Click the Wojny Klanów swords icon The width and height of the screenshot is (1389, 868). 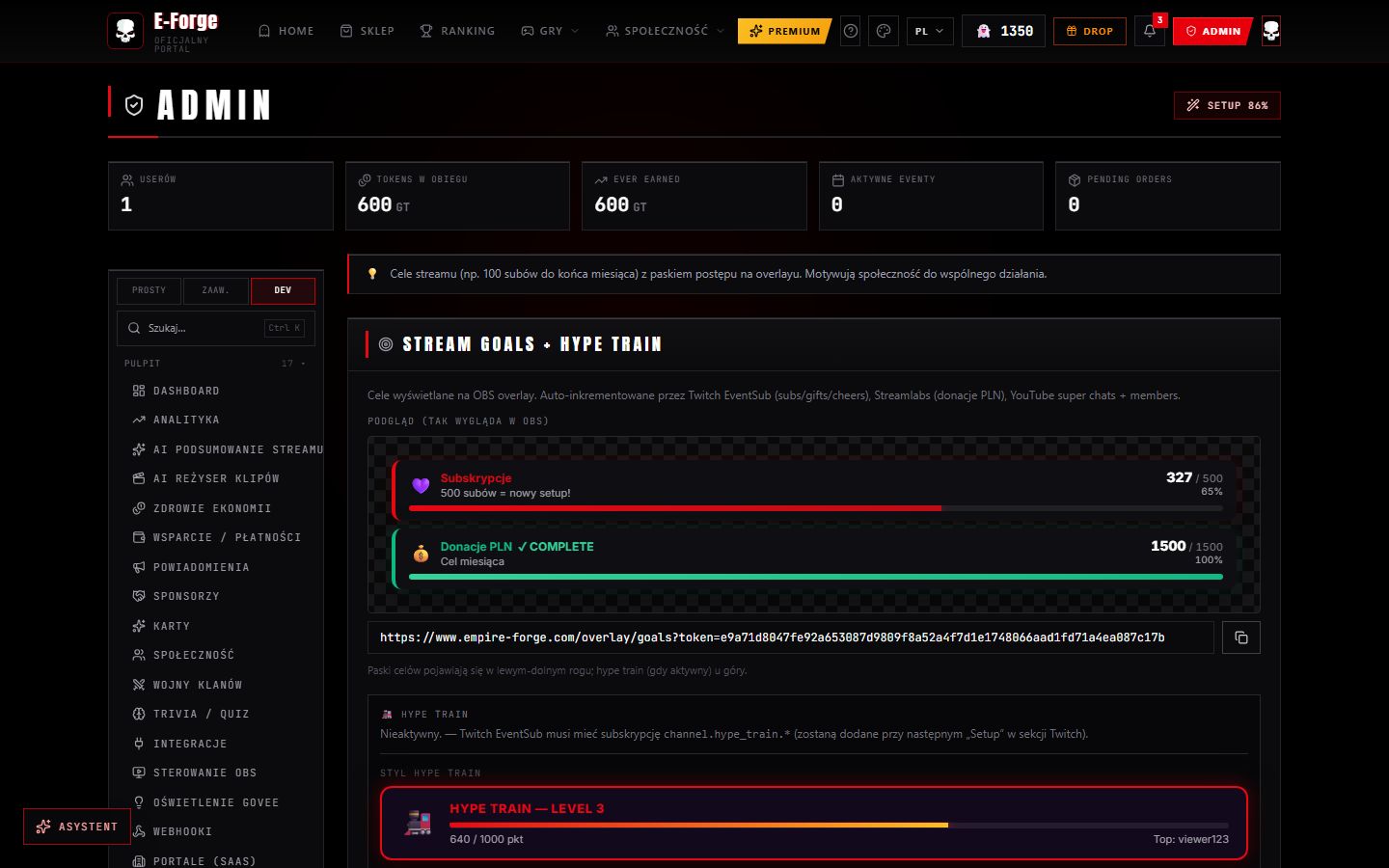coord(139,685)
